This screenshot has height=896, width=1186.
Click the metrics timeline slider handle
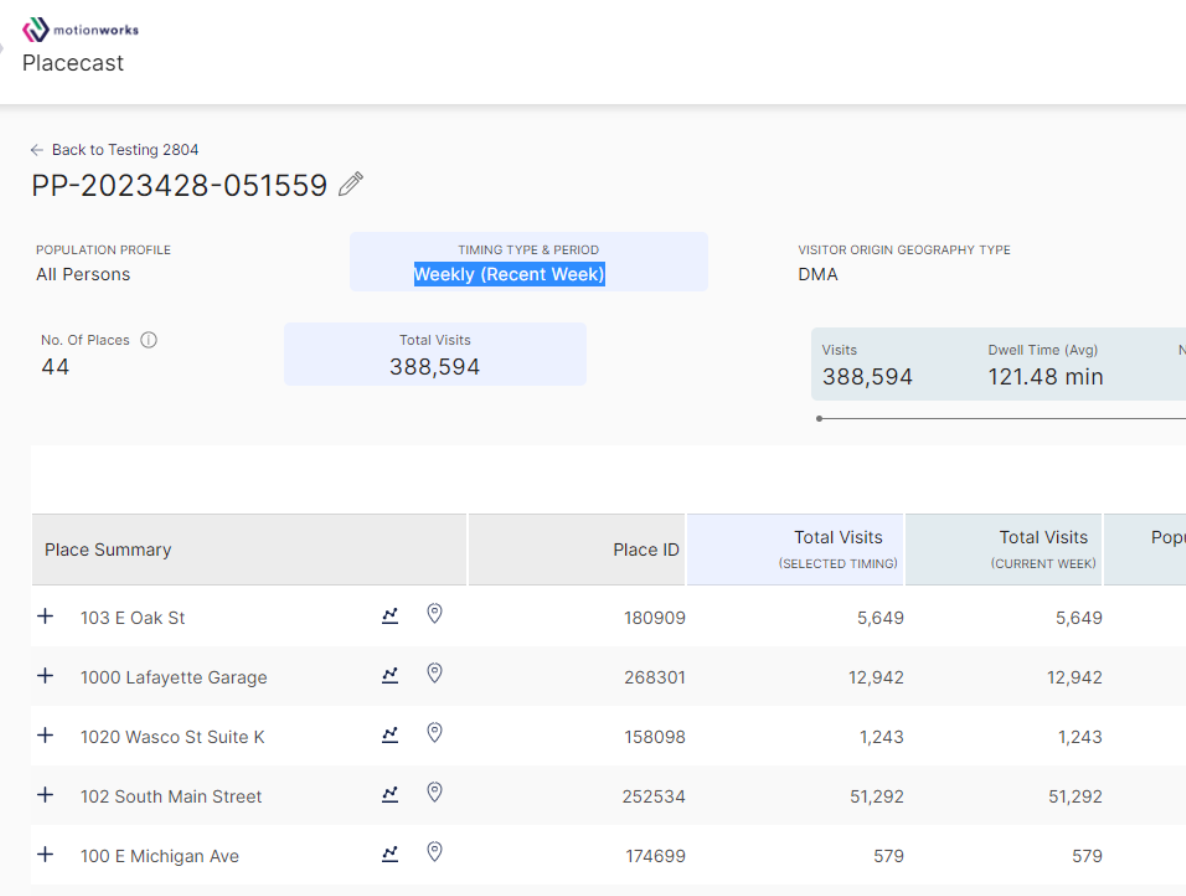819,418
